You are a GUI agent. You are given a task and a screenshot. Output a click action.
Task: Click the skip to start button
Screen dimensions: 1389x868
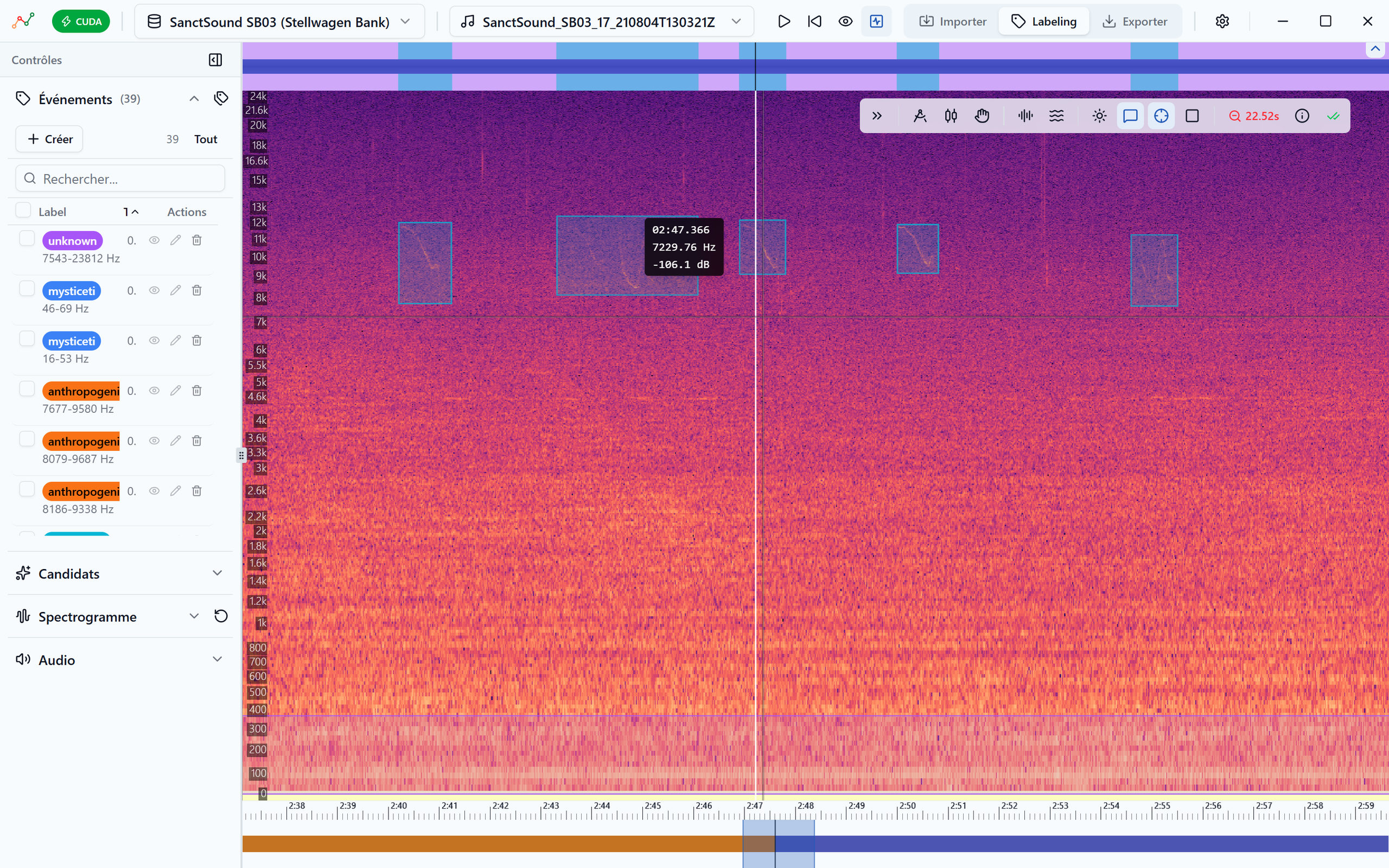click(x=814, y=21)
